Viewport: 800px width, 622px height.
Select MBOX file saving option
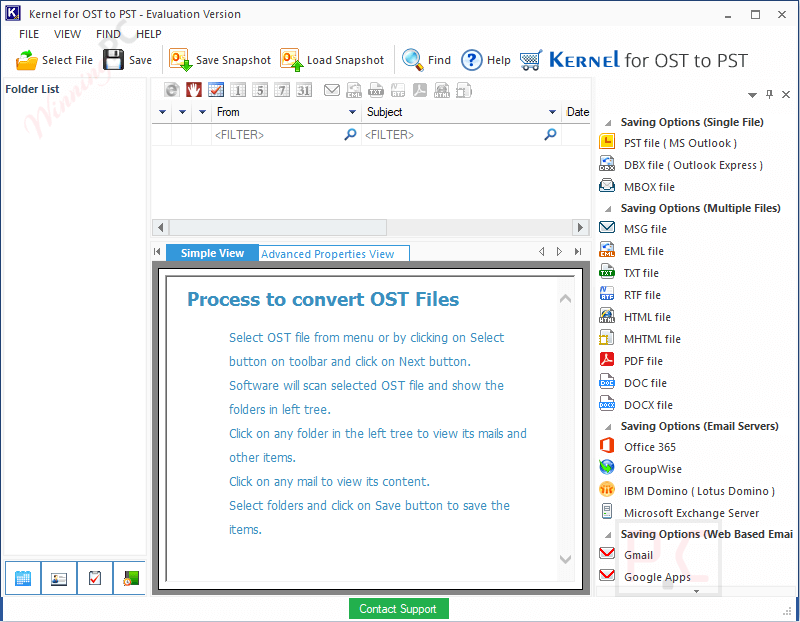637,187
